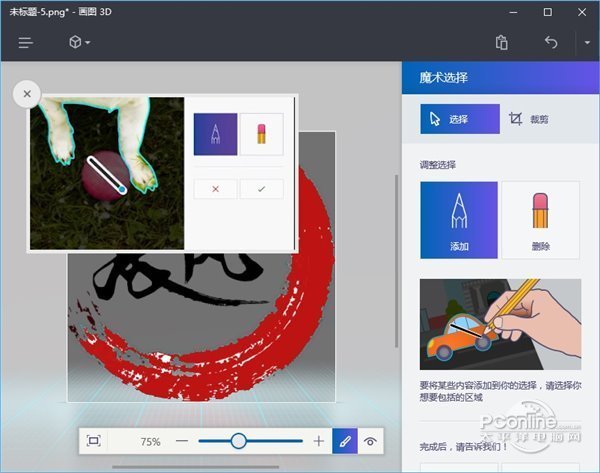Click the zoom slider handle
The image size is (600, 473).
pos(238,441)
